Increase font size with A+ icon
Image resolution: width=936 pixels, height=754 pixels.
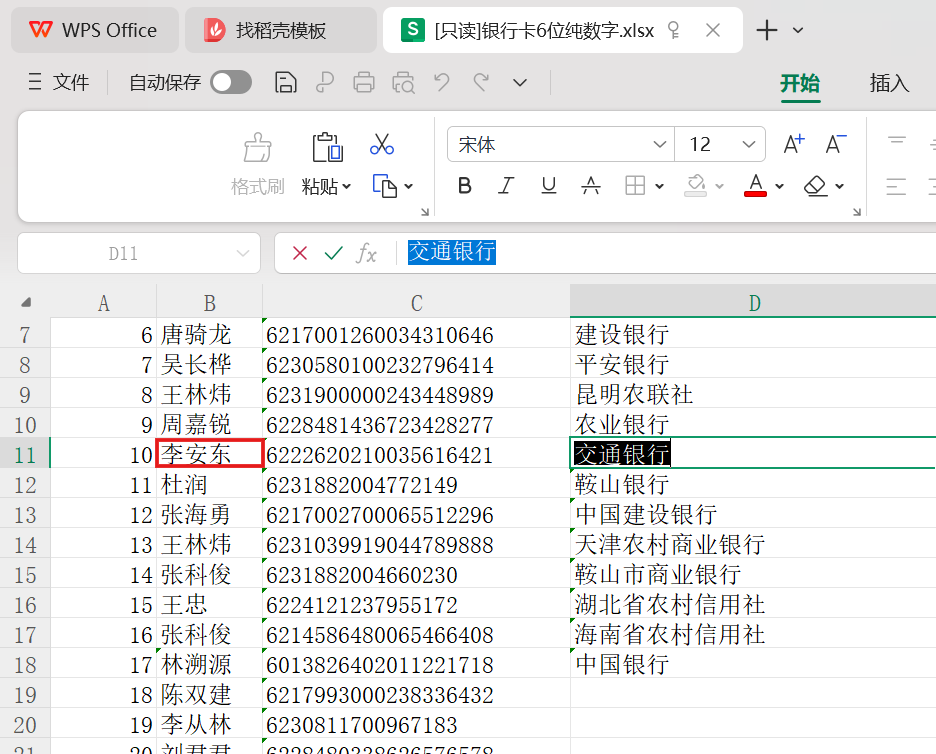click(x=793, y=145)
